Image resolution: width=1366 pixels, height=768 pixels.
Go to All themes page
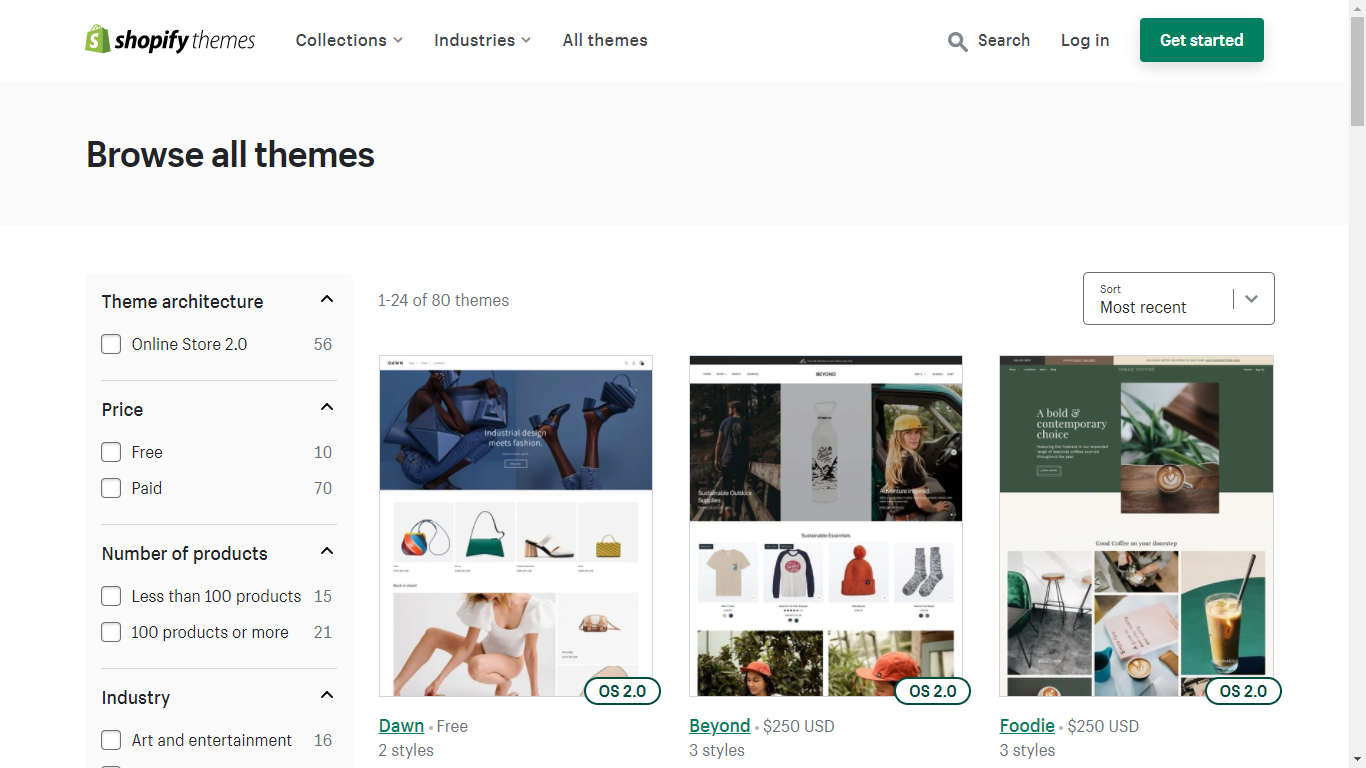click(605, 40)
